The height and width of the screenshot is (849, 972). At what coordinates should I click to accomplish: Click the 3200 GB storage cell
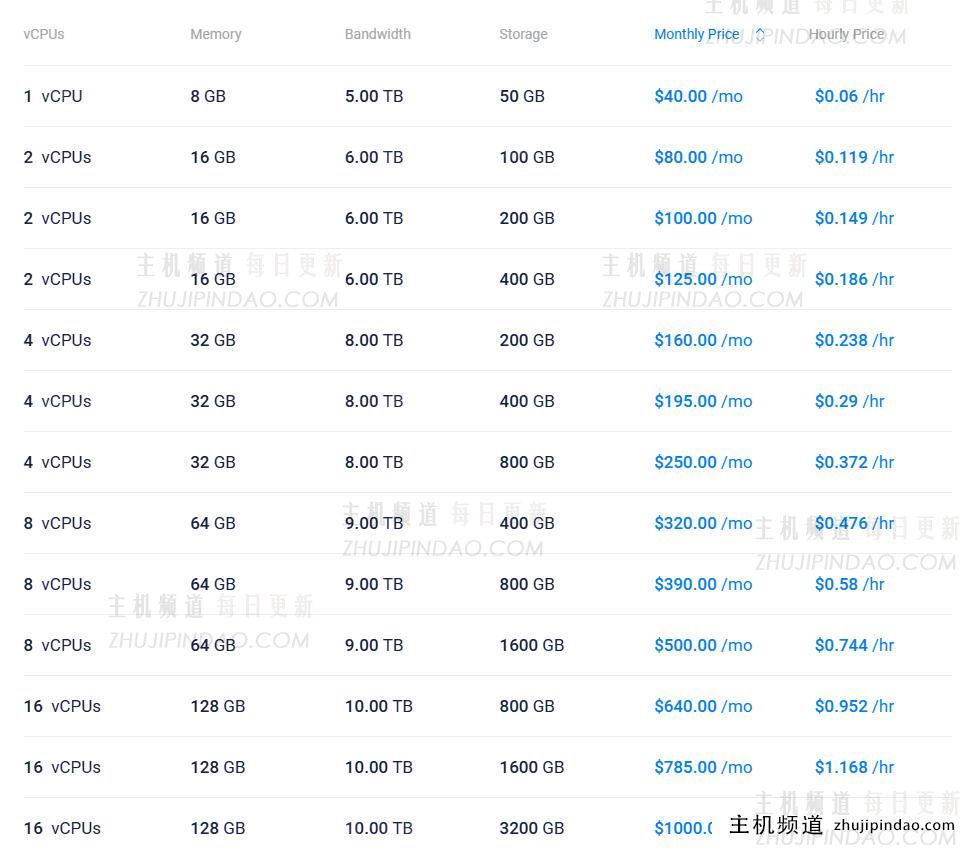pyautogui.click(x=532, y=829)
